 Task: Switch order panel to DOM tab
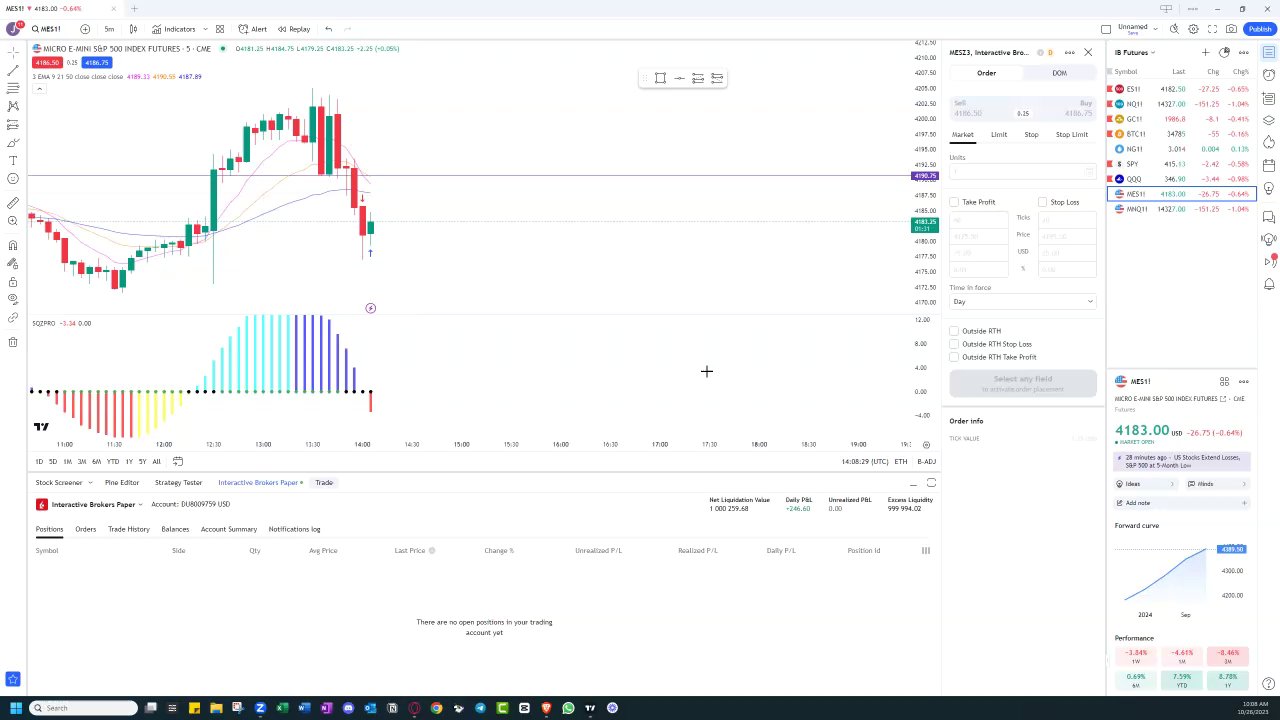[x=1059, y=73]
